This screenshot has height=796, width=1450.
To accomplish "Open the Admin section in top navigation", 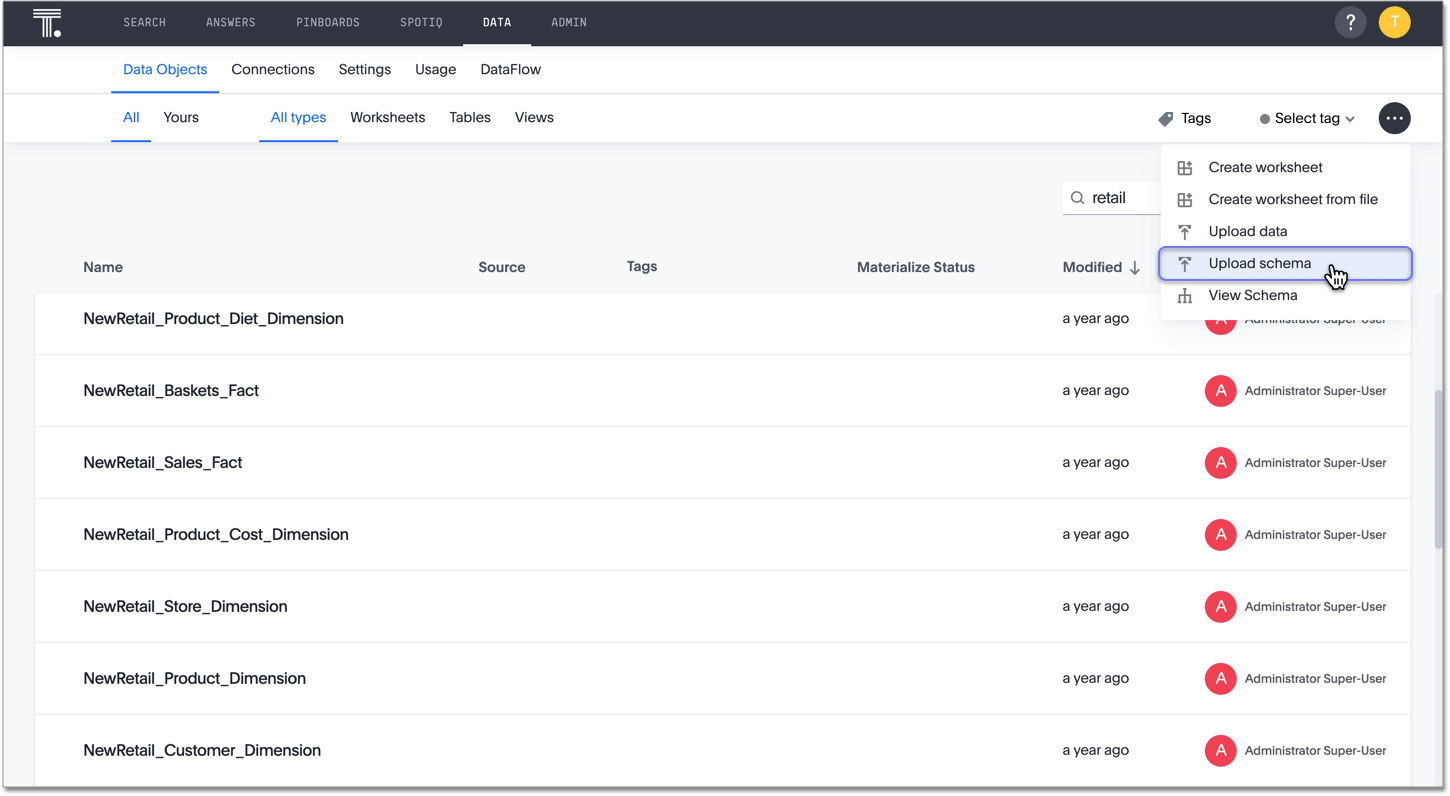I will [x=568, y=21].
